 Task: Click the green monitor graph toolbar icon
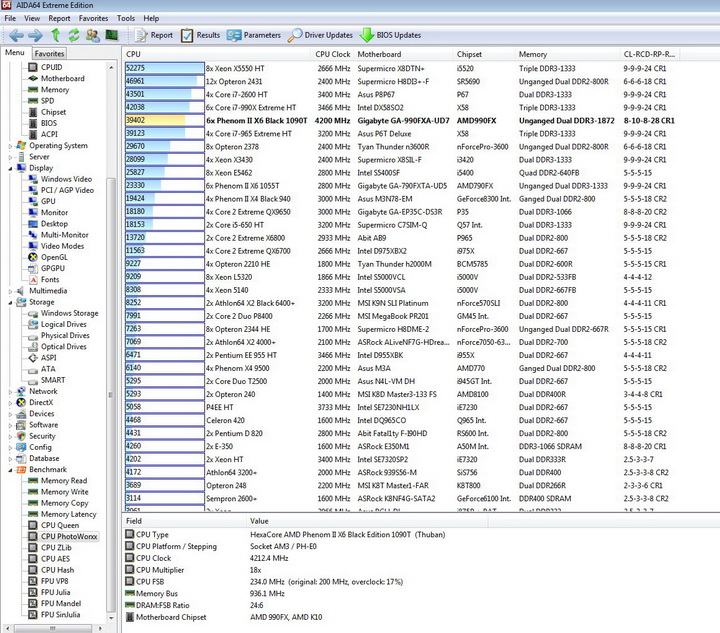[x=112, y=35]
